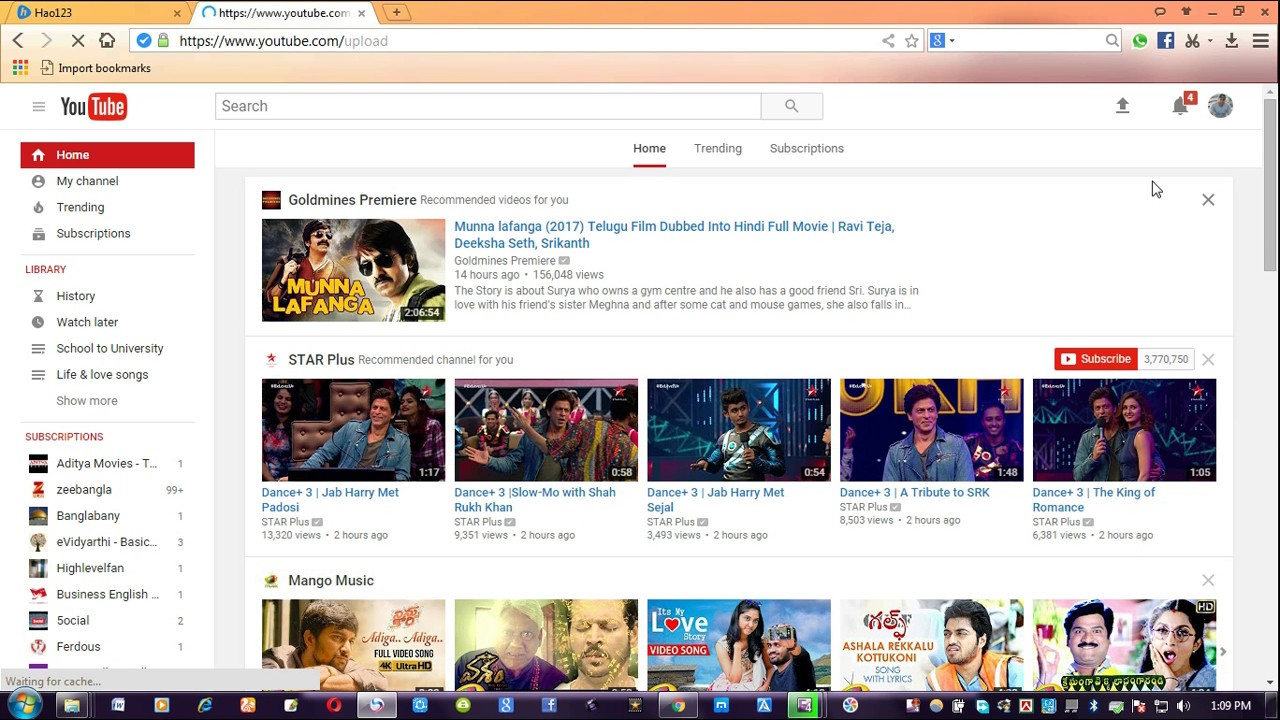Open the apps grid icon in bookmarks bar
The width and height of the screenshot is (1280, 720).
pyautogui.click(x=20, y=68)
